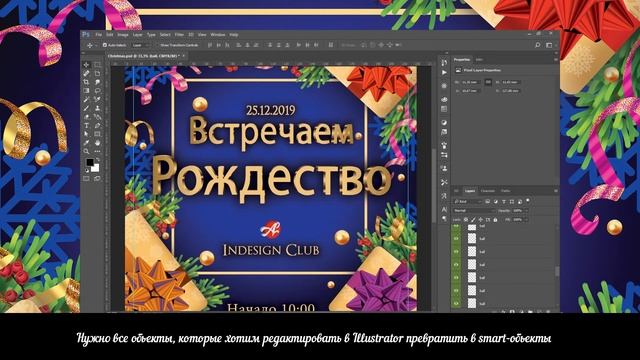
Task: Open the Opacity value dropdown arrow
Action: pyautogui.click(x=526, y=211)
